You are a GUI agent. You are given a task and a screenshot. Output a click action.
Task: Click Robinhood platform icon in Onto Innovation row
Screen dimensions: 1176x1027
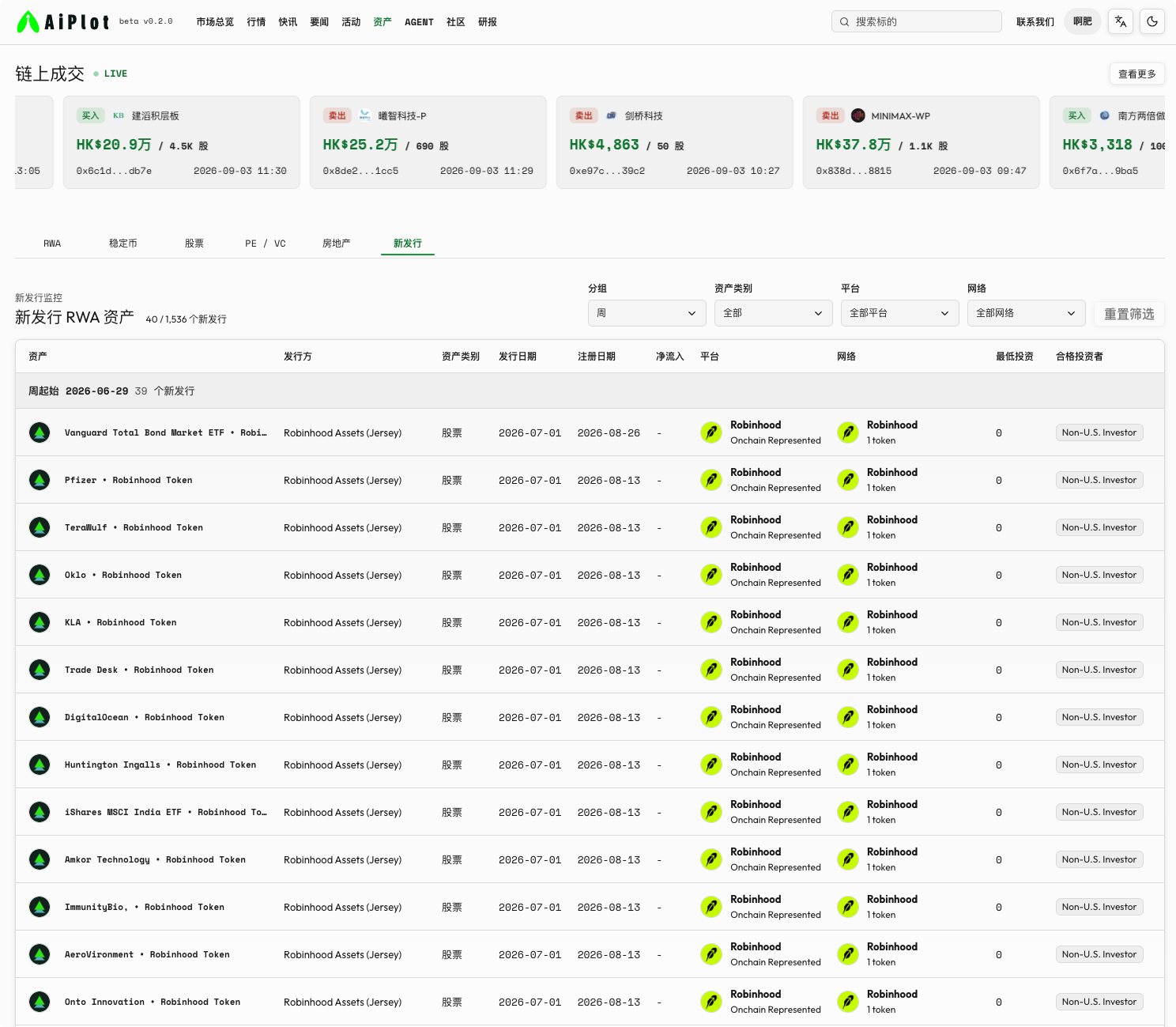click(x=711, y=1002)
